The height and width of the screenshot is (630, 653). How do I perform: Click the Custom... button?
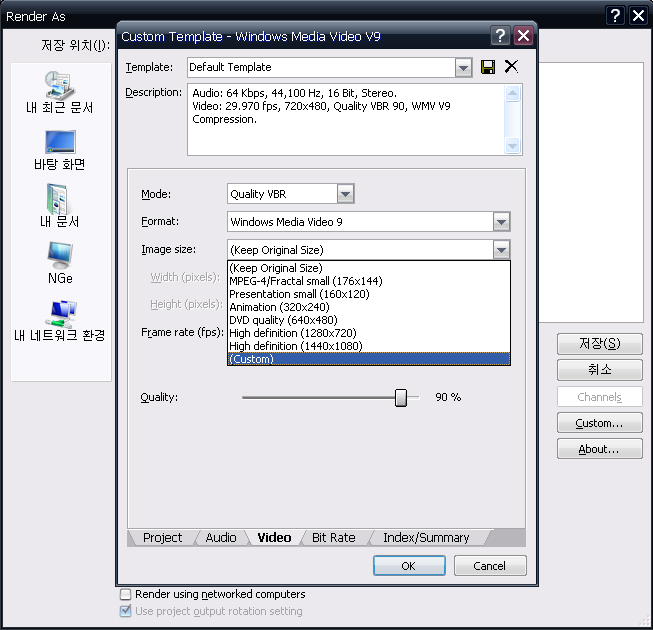pyautogui.click(x=600, y=423)
